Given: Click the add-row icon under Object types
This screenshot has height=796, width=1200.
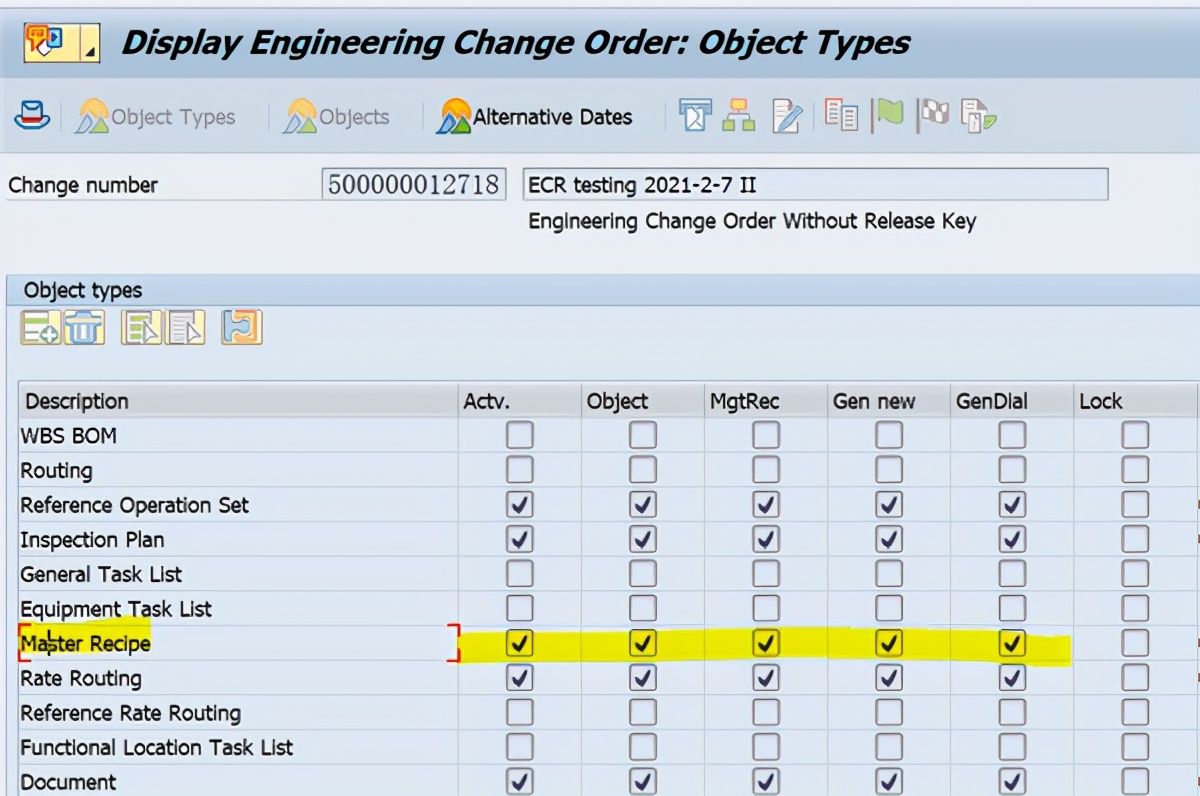Looking at the screenshot, I should (x=40, y=327).
